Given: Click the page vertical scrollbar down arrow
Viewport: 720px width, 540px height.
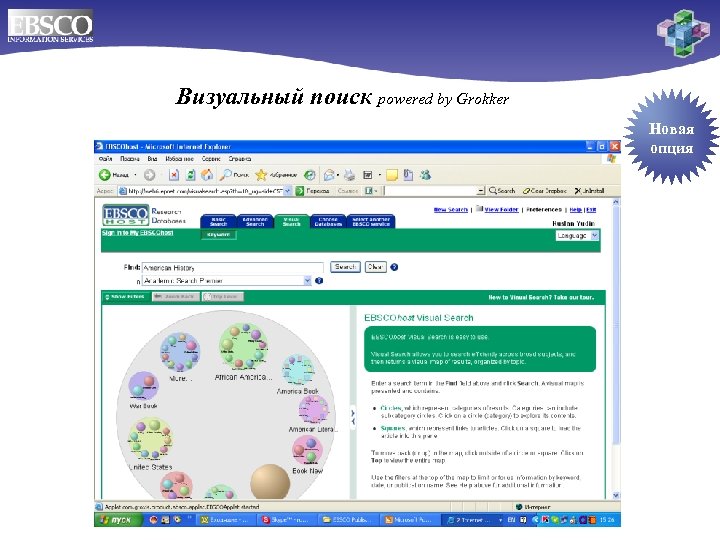Looking at the screenshot, I should point(616,495).
